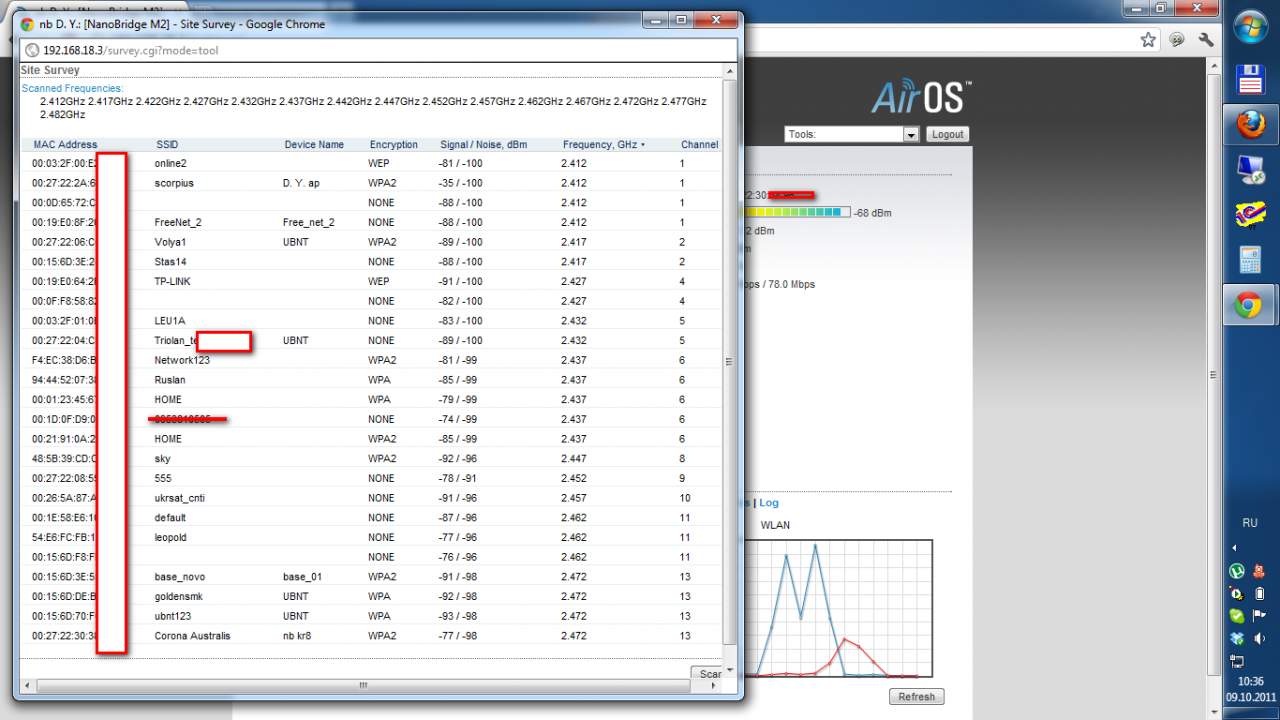The height and width of the screenshot is (720, 1280).
Task: Click the uTorrent tray icon
Action: (x=1237, y=571)
